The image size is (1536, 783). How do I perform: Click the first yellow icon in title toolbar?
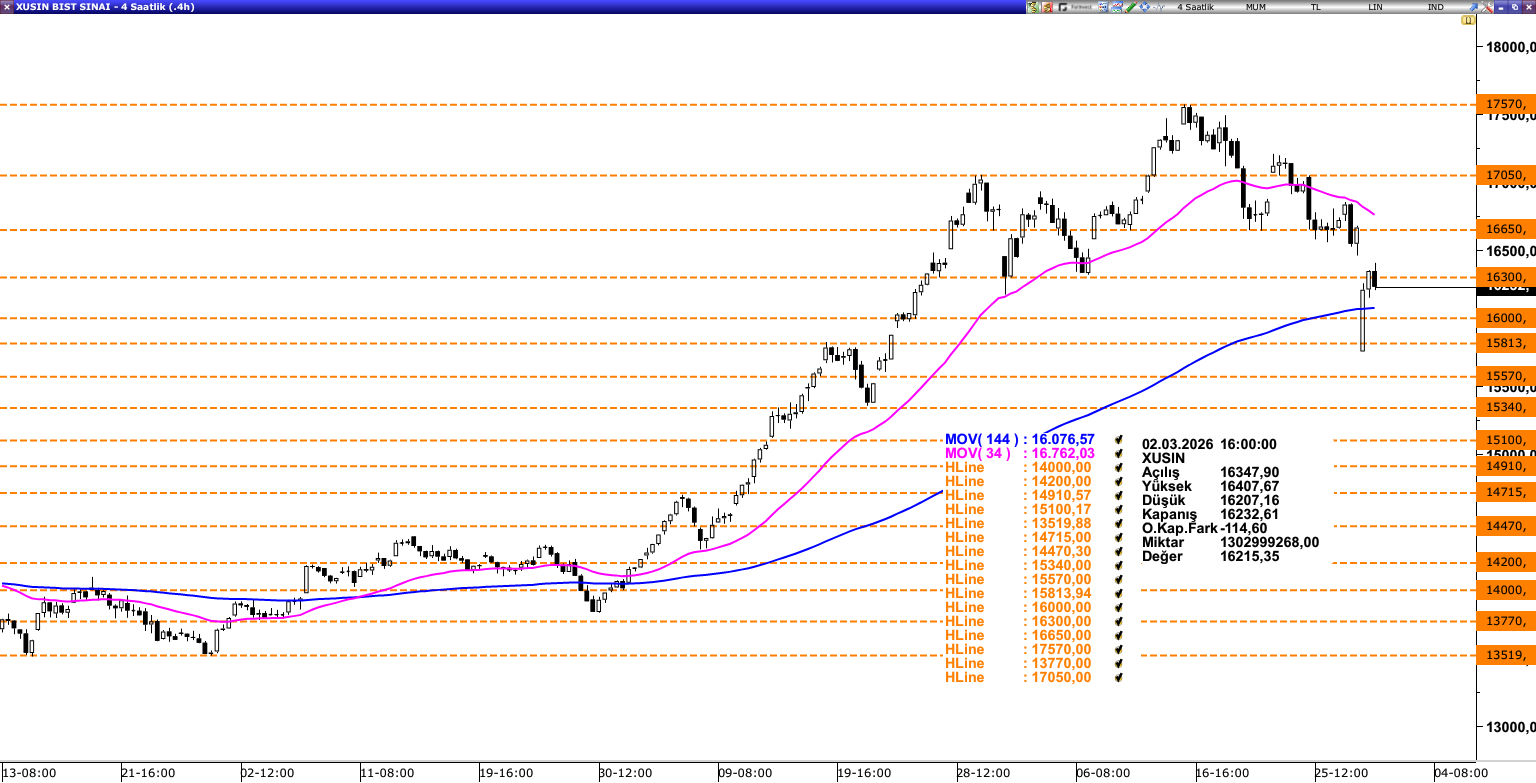tap(1033, 7)
